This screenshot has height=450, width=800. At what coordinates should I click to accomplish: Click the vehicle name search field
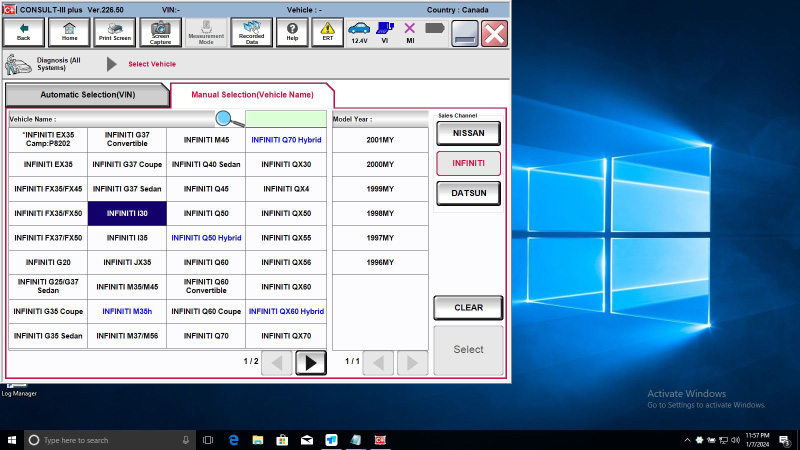tap(286, 119)
